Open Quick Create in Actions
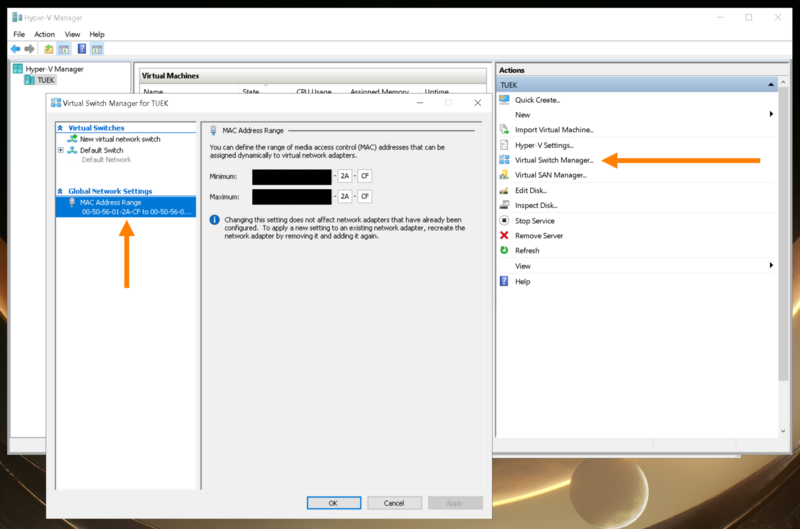Viewport: 800px width, 529px height. tap(537, 100)
